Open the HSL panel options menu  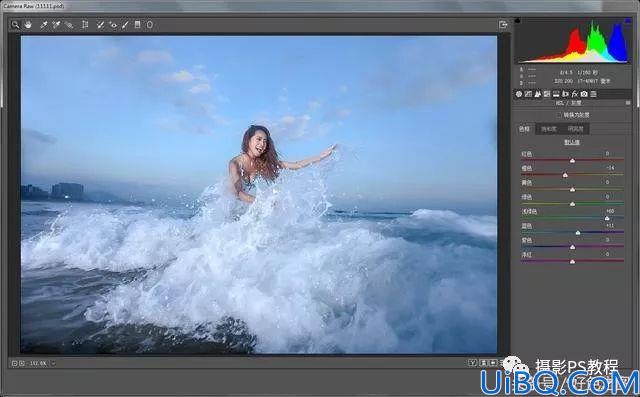click(x=628, y=103)
